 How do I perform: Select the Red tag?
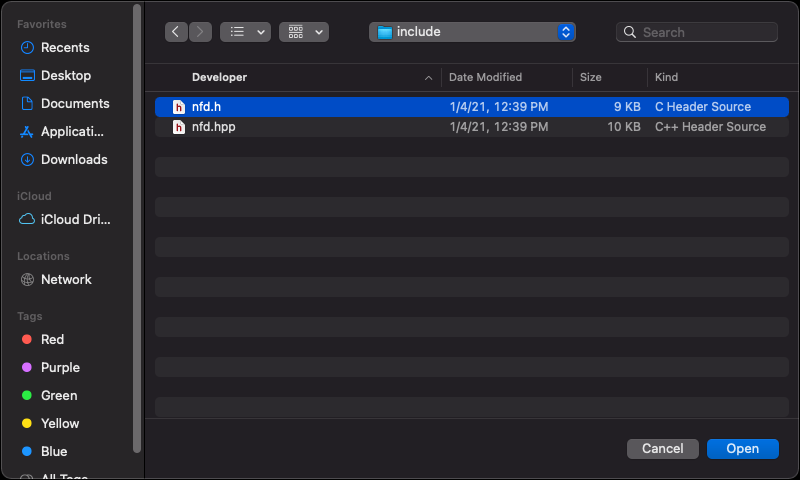52,339
